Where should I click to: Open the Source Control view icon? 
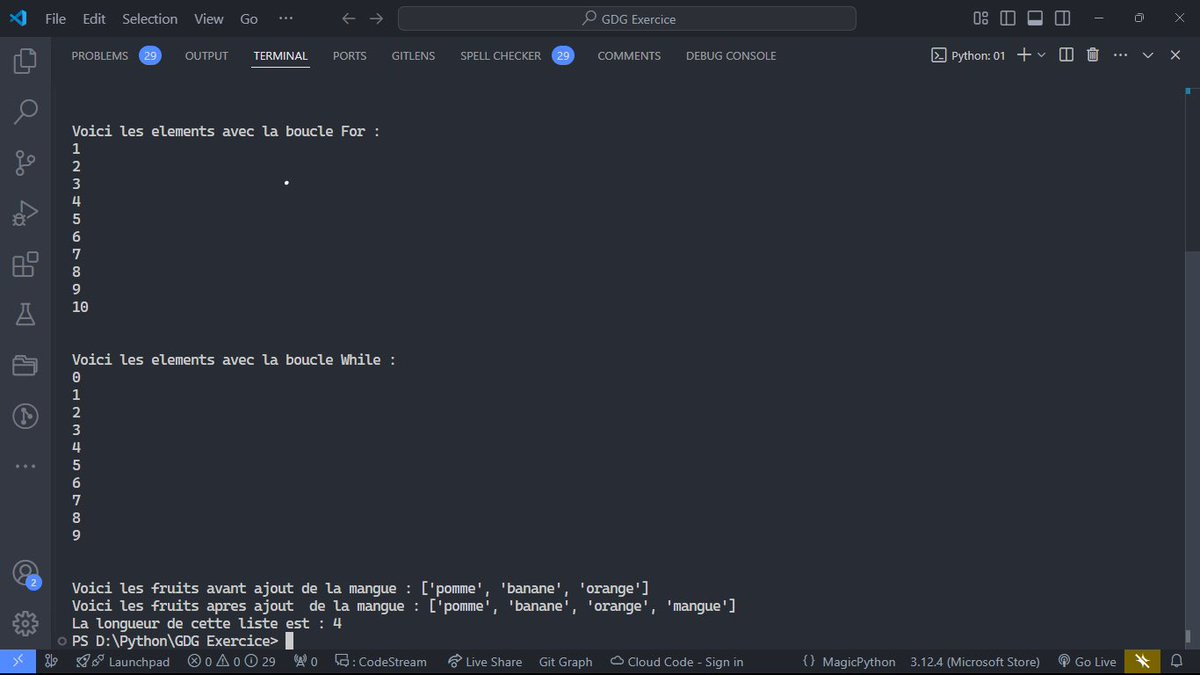[x=25, y=162]
